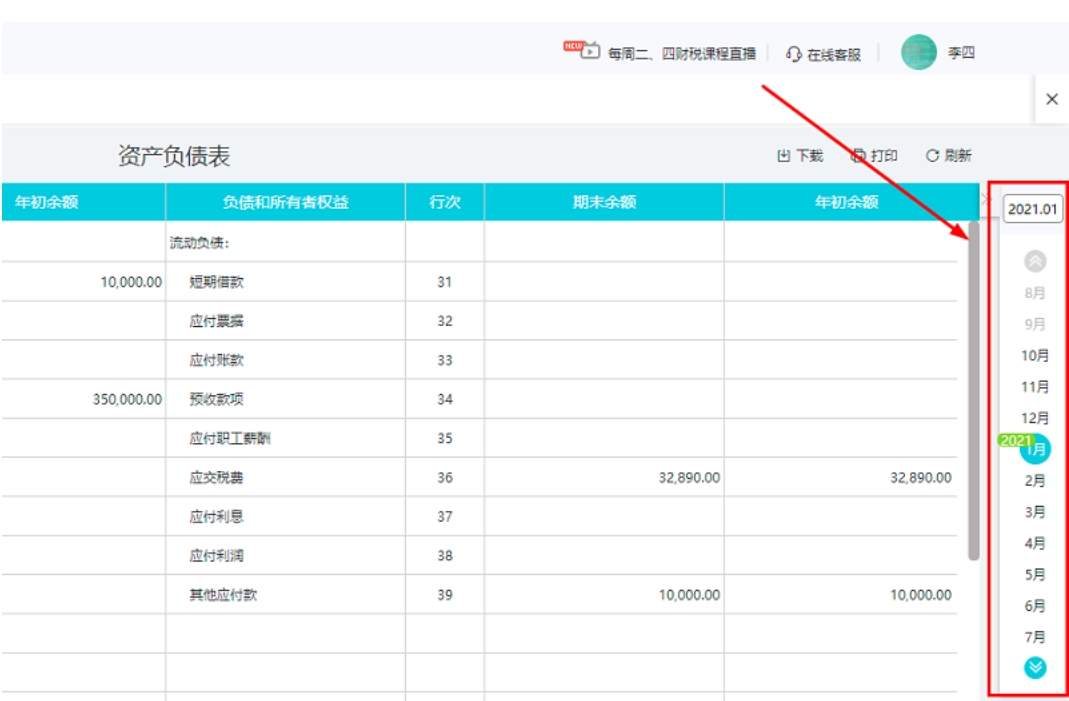Select 11月 in the period timeline
The width and height of the screenshot is (1069, 701).
1035,387
